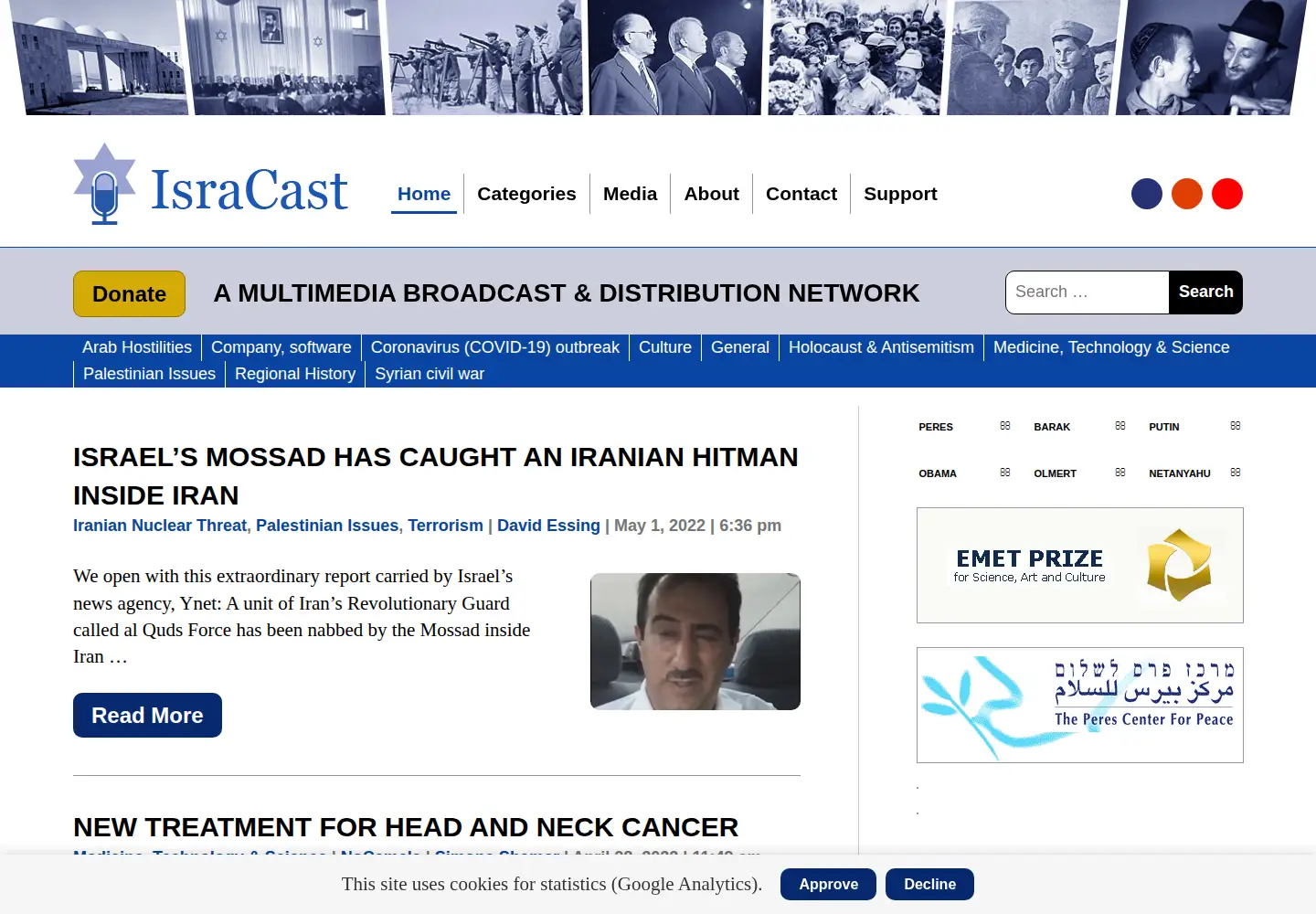Open the Categories menu
1316x914 pixels.
(526, 194)
